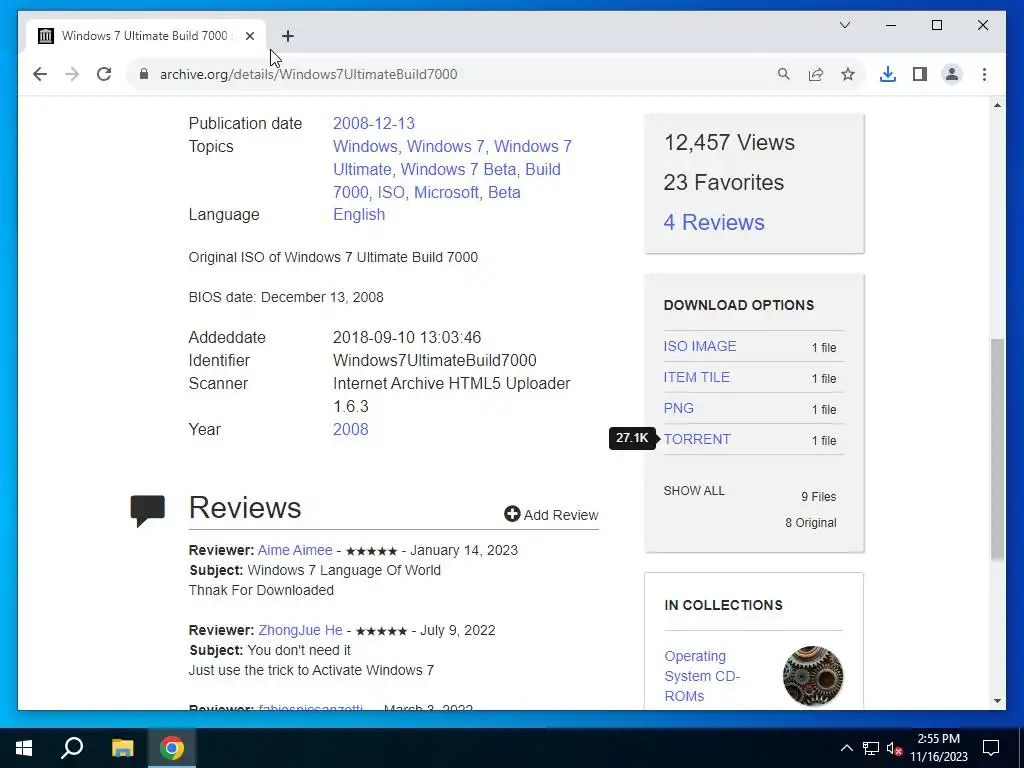This screenshot has height=768, width=1024.
Task: Expand the tab search chevron
Action: tap(844, 25)
